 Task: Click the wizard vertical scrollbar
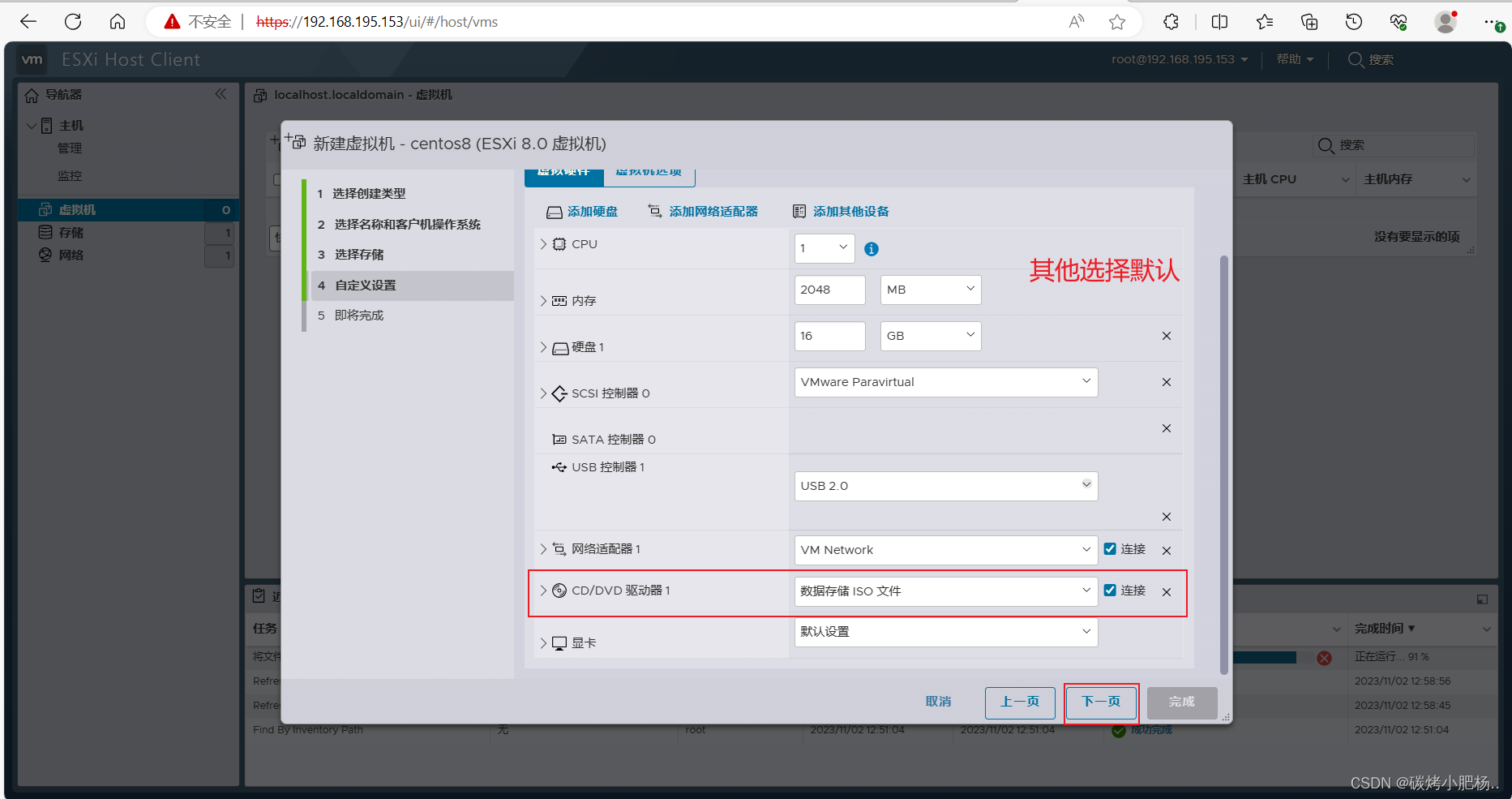(1224, 465)
